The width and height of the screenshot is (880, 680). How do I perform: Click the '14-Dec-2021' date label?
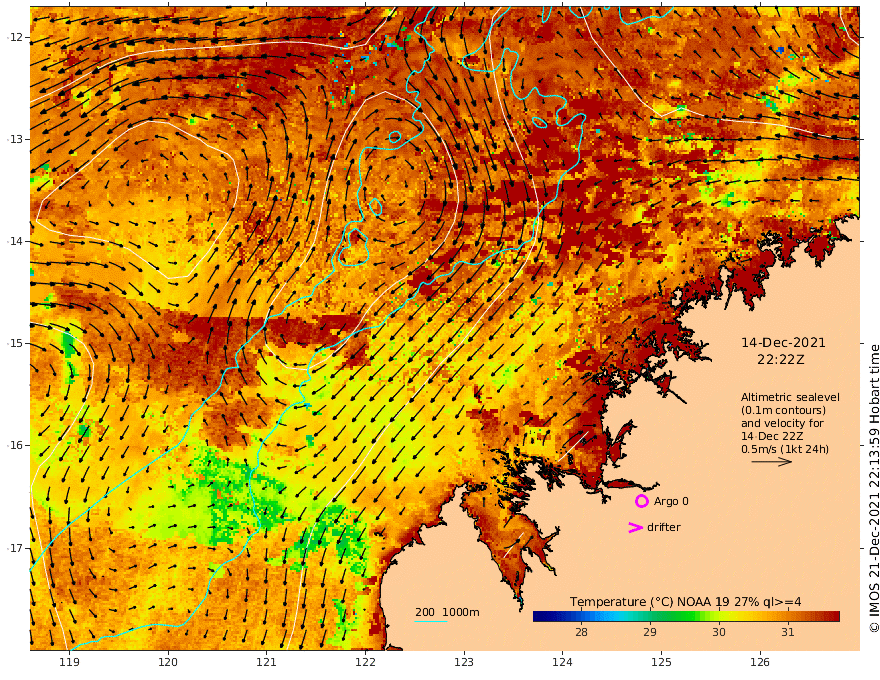coord(783,343)
